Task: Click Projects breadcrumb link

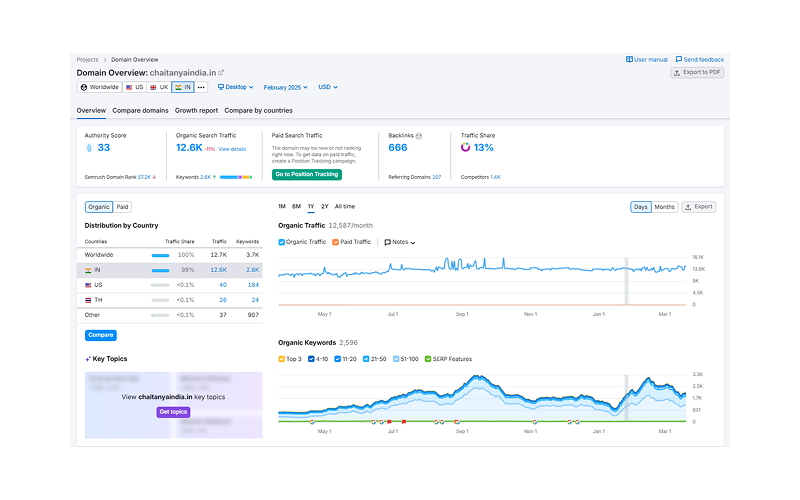Action: pyautogui.click(x=87, y=60)
